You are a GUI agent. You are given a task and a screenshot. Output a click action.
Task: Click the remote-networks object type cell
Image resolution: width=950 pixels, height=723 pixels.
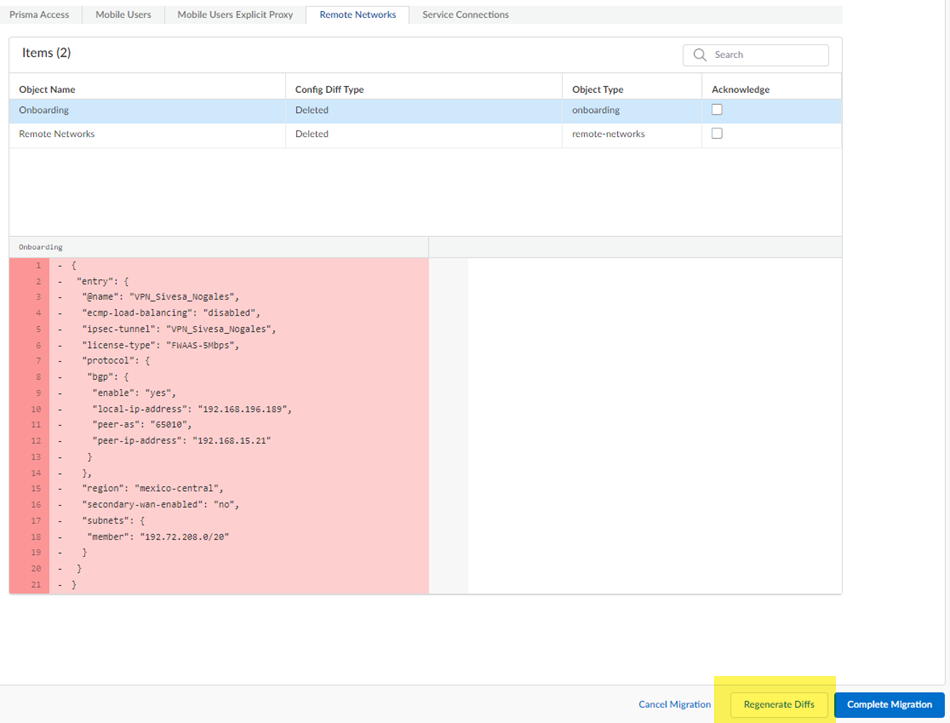click(x=608, y=134)
